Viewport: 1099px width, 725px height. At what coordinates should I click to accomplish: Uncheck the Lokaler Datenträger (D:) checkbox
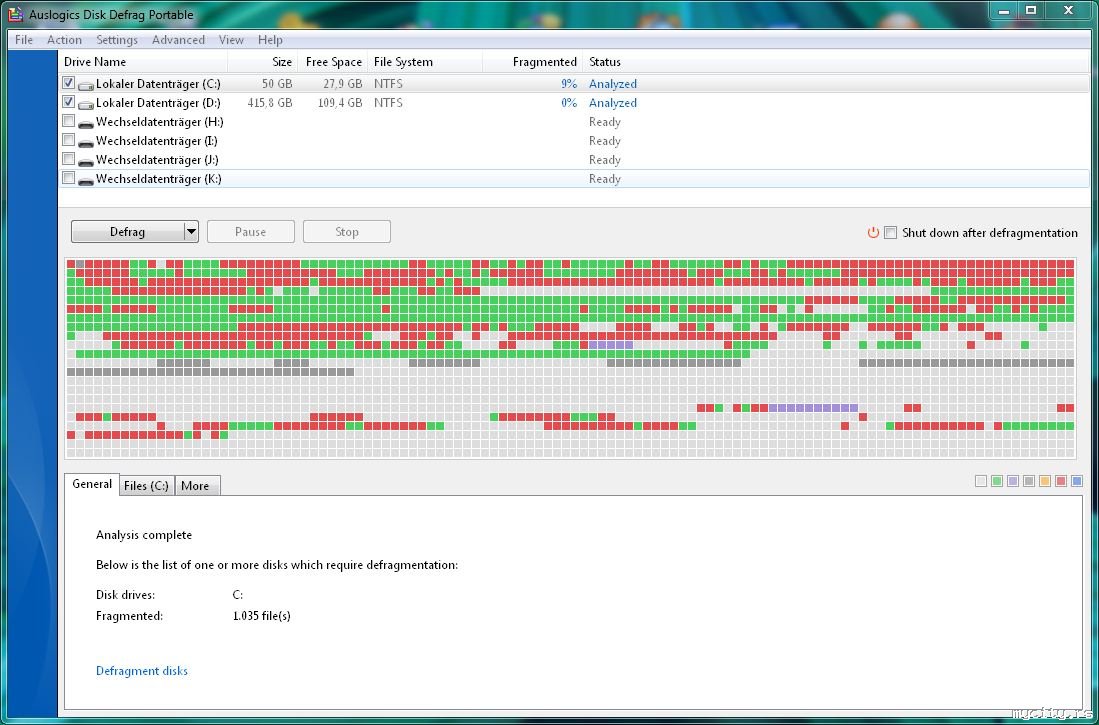click(68, 102)
